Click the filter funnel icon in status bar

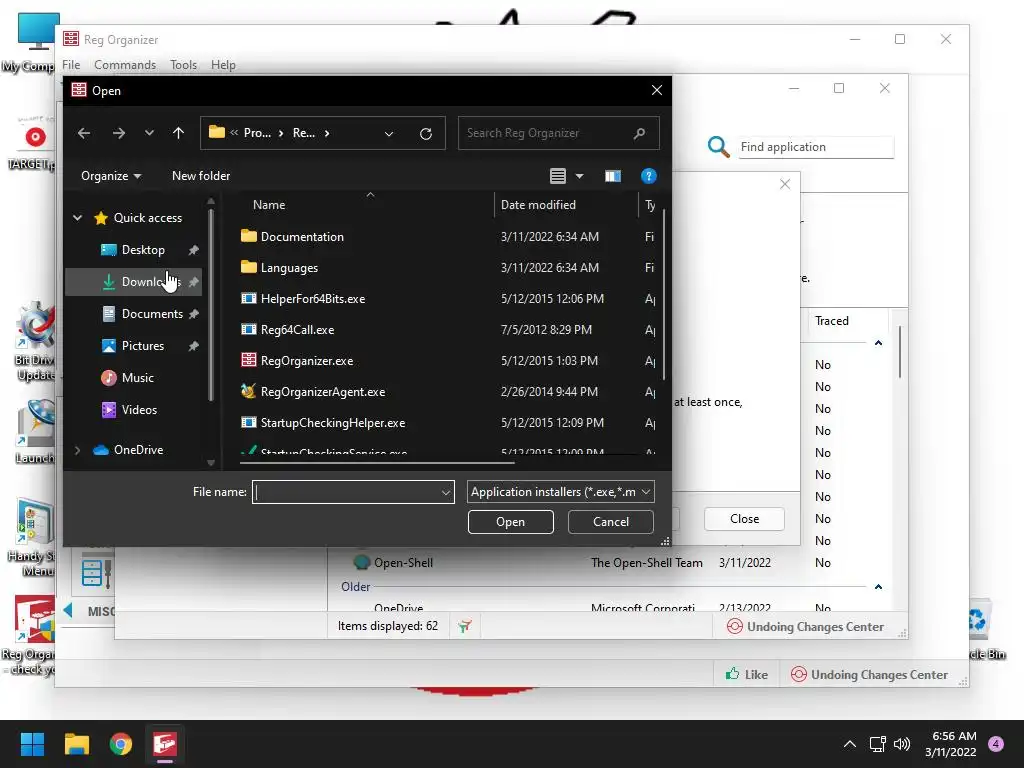464,626
